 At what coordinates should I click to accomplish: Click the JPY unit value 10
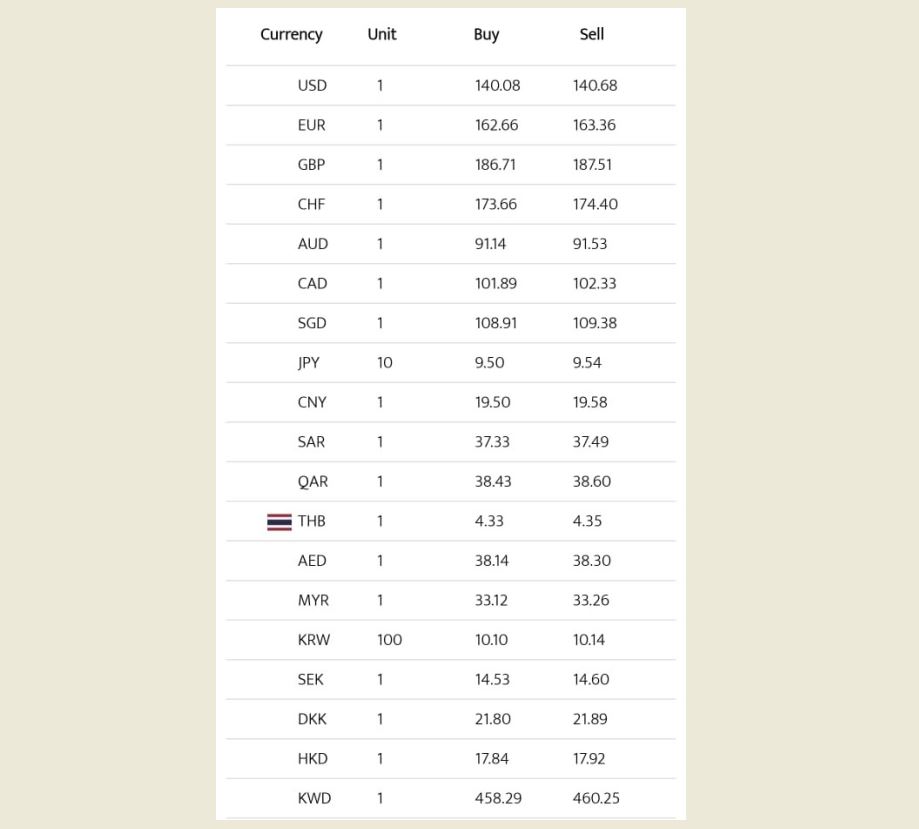click(x=385, y=363)
